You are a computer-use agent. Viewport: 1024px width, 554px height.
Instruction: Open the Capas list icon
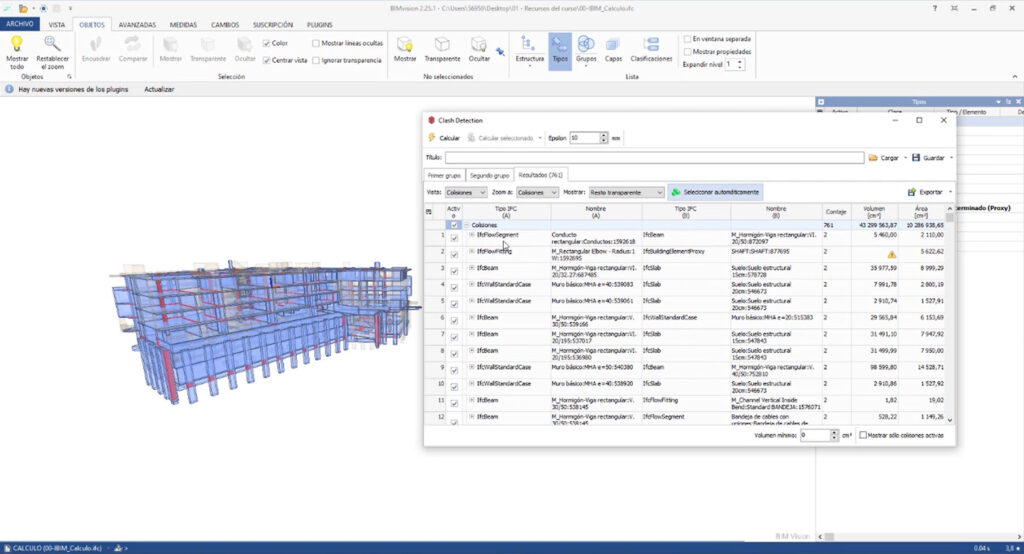click(x=613, y=44)
